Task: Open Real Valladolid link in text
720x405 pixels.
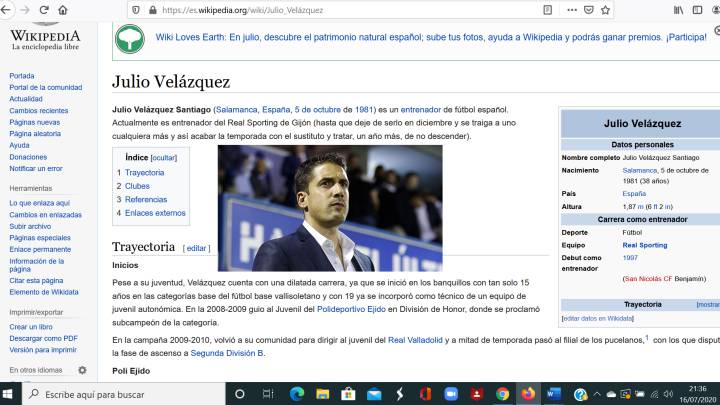Action: (x=415, y=340)
